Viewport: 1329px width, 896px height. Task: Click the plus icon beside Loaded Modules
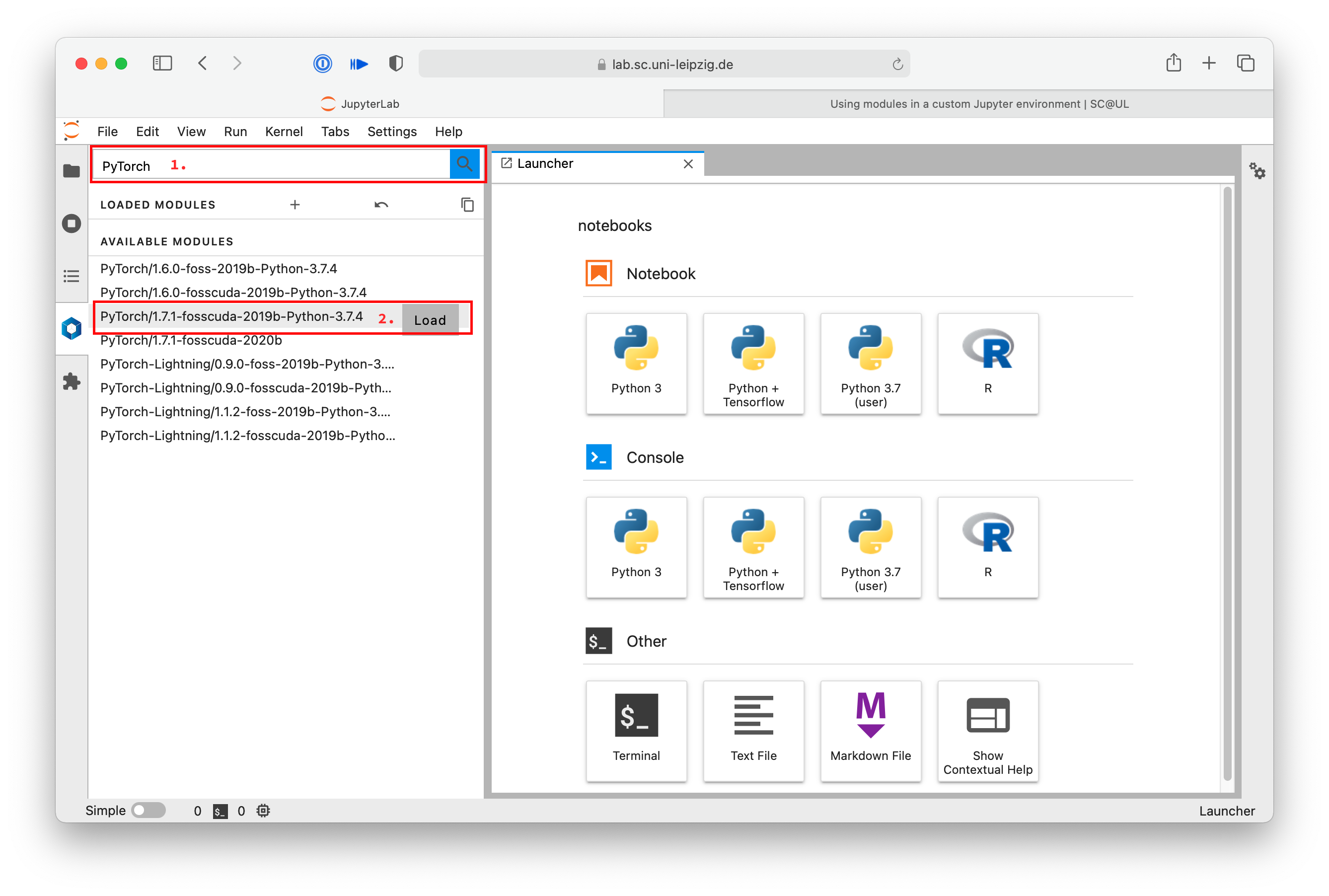(x=294, y=205)
